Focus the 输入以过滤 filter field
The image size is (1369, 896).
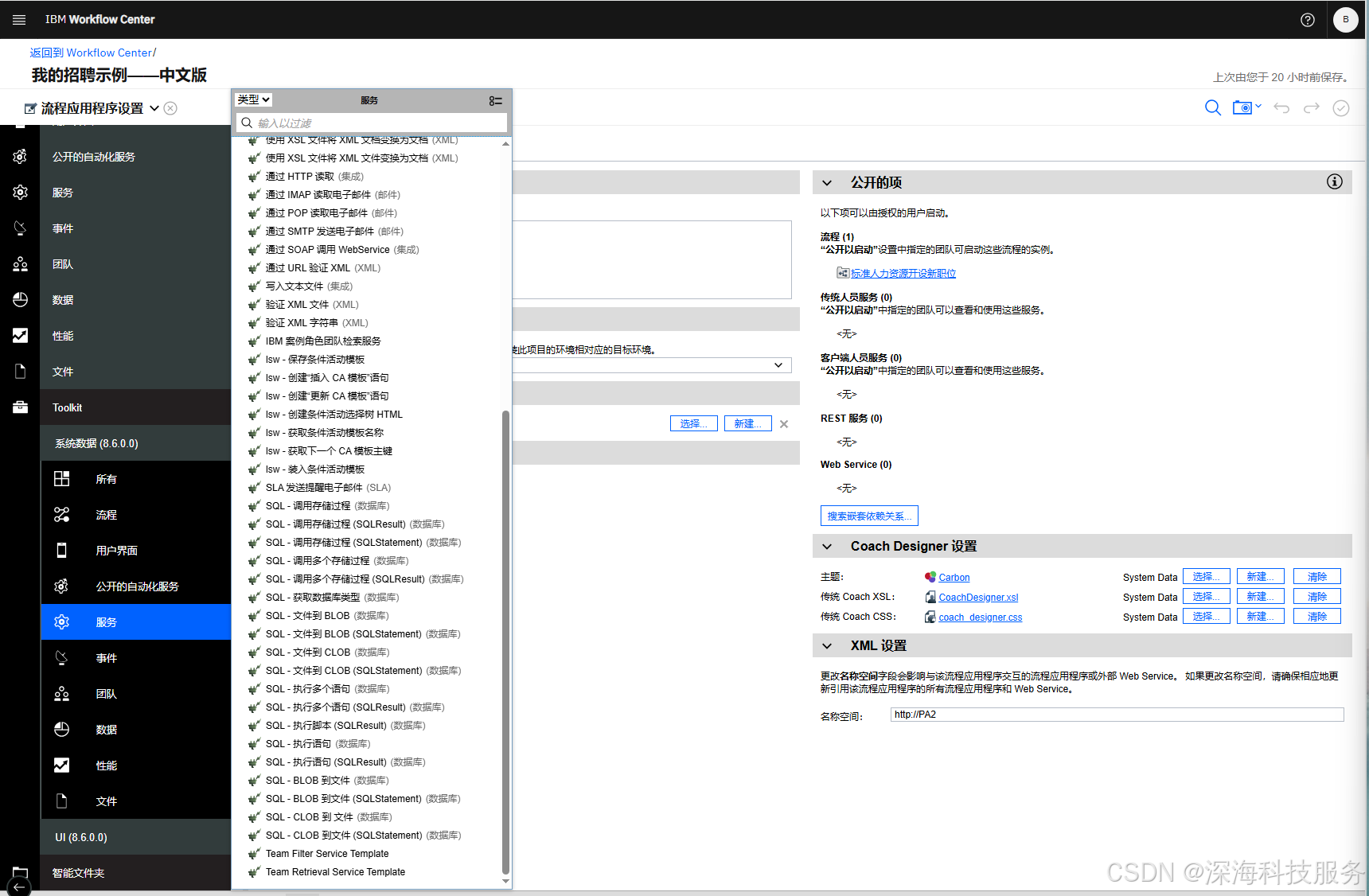pyautogui.click(x=372, y=123)
